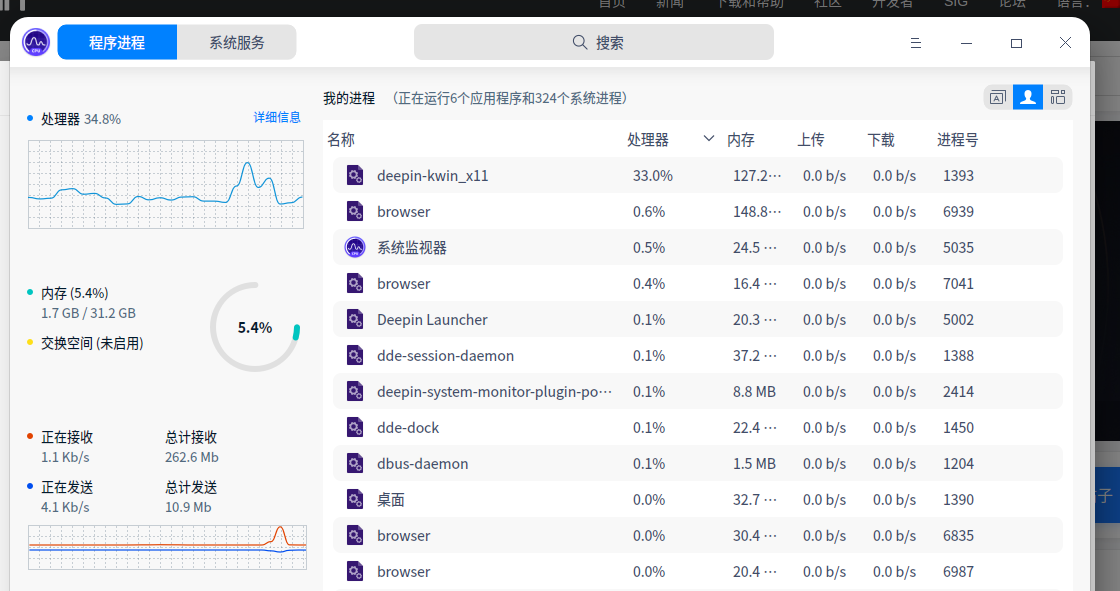This screenshot has width=1120, height=591.
Task: Click the icon of browser process 6939
Action: pos(355,212)
